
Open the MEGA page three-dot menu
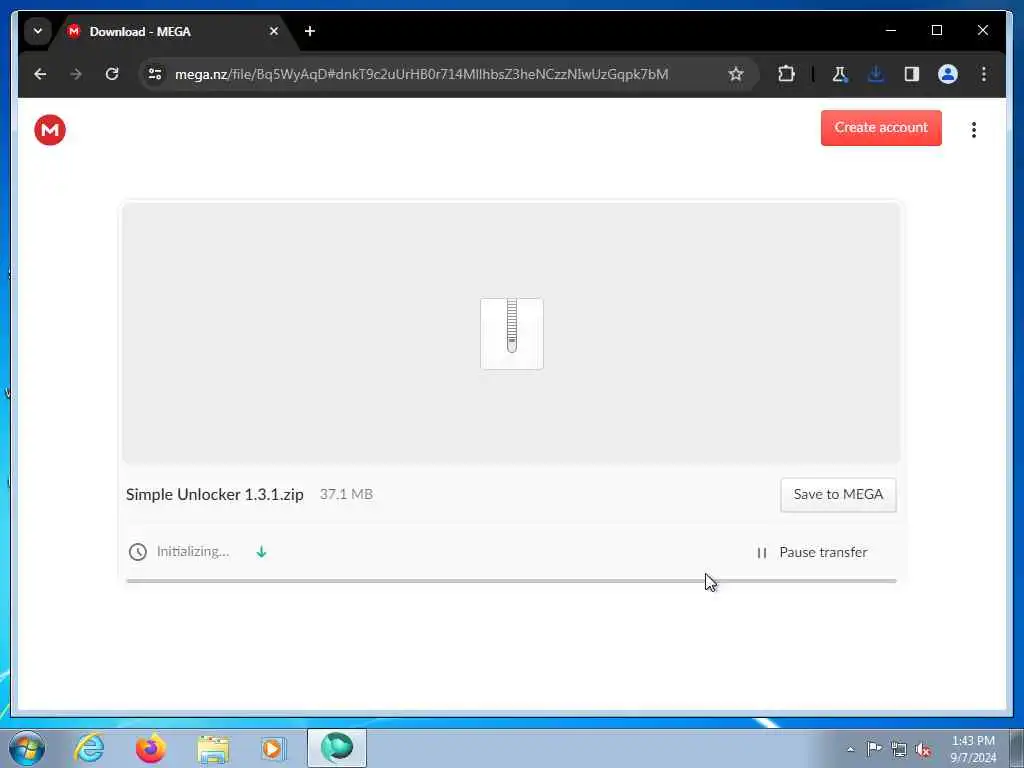(x=973, y=130)
